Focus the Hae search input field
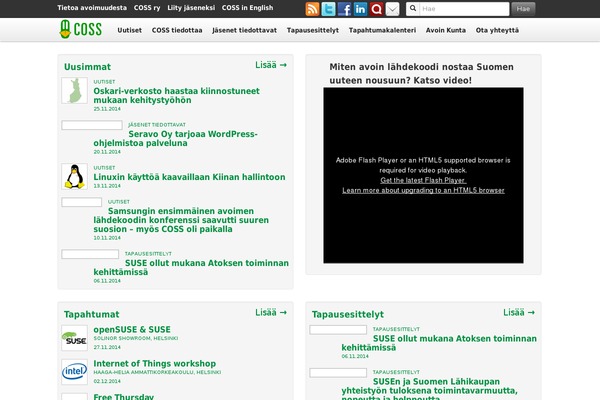Image resolution: width=600 pixels, height=400 pixels. point(464,9)
